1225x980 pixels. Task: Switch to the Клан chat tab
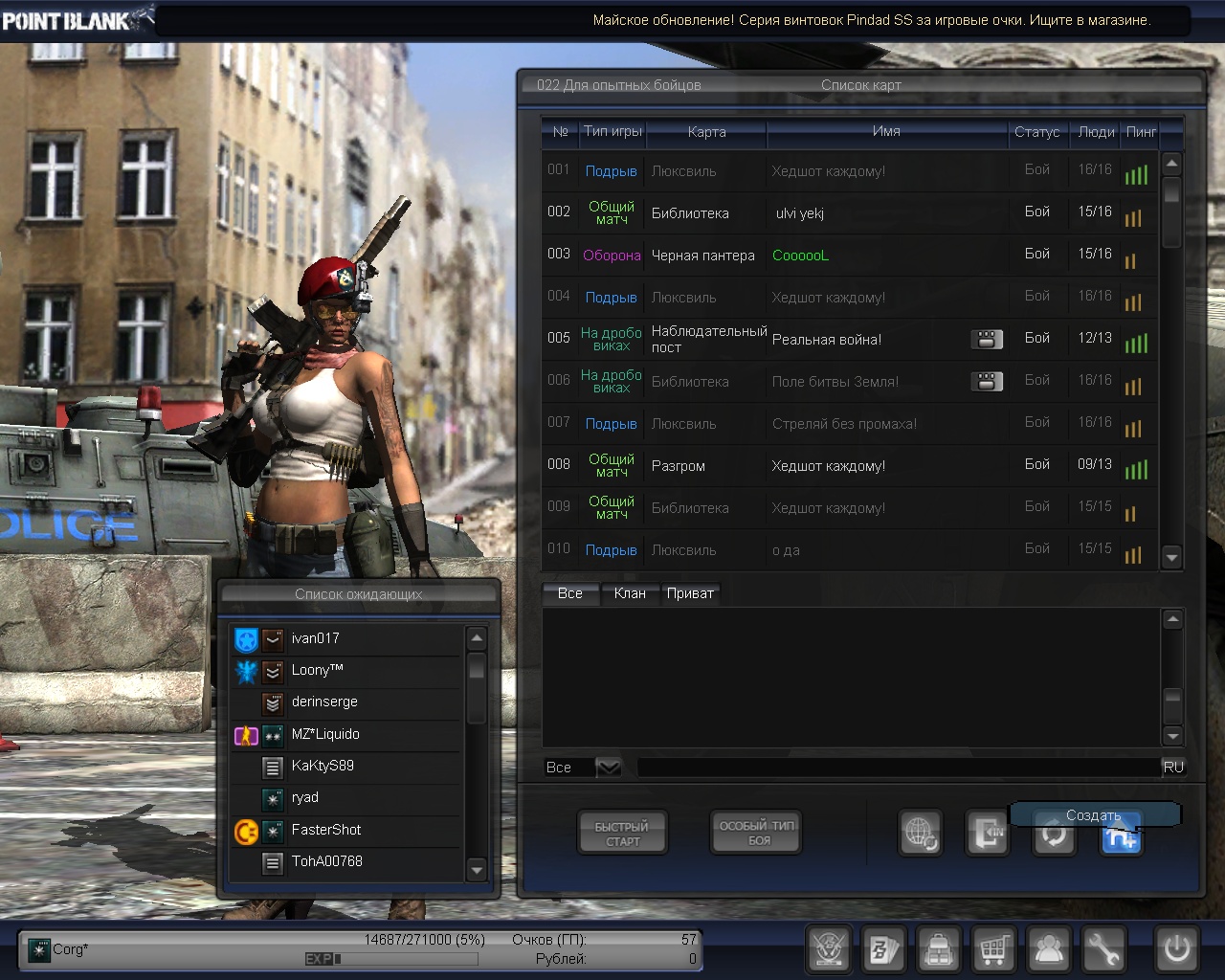(x=630, y=593)
